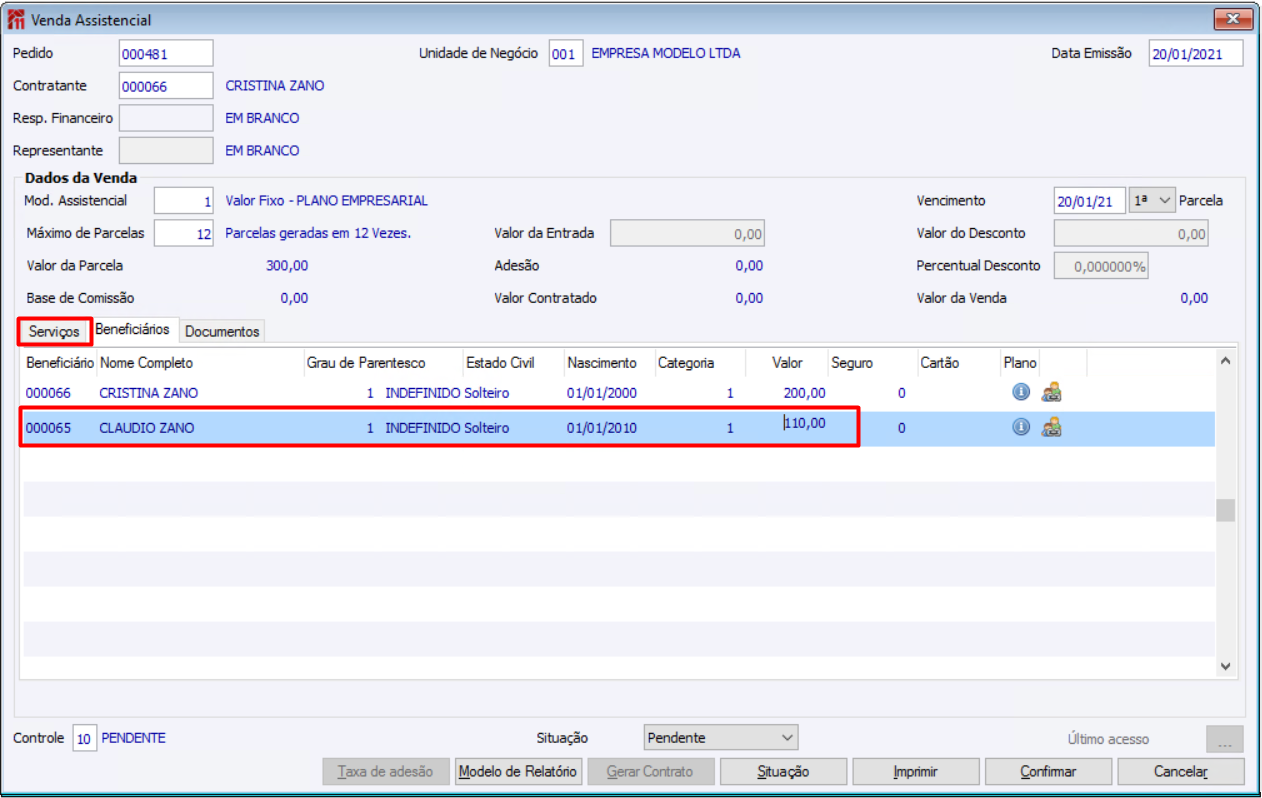This screenshot has width=1262, height=798.
Task: Click the name CLAUDIO ZANO in the list
Action: (147, 428)
